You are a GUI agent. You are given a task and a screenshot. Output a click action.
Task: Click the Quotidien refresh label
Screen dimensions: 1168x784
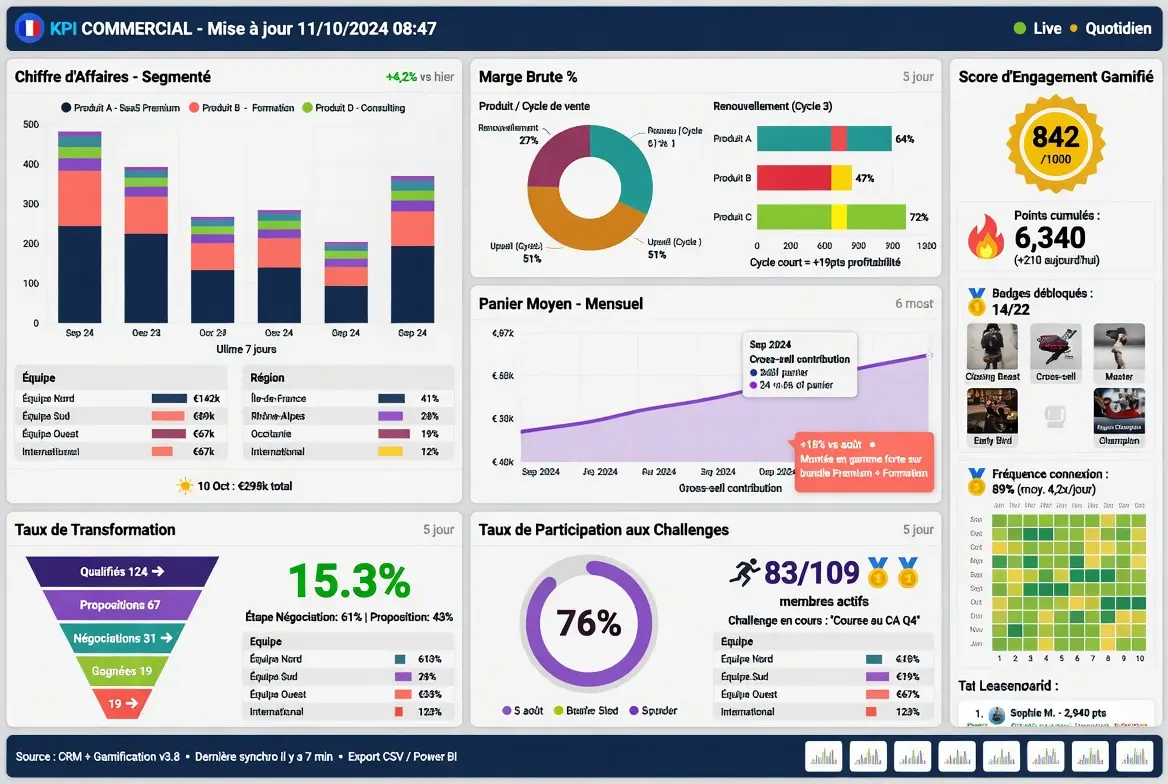pyautogui.click(x=1118, y=28)
